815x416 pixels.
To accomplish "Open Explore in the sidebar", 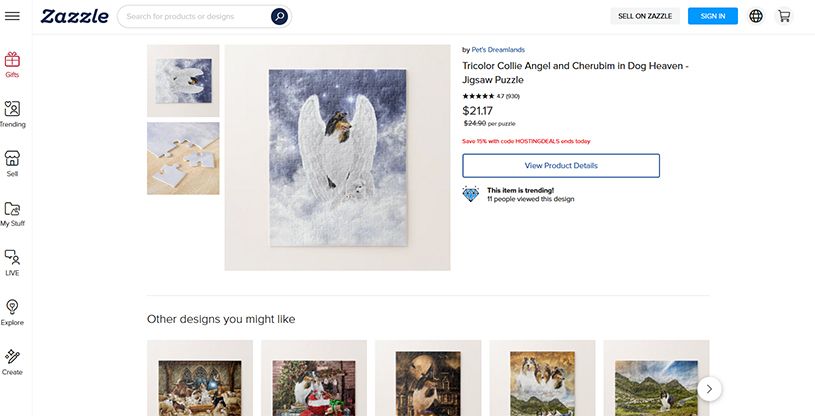I will (x=12, y=313).
